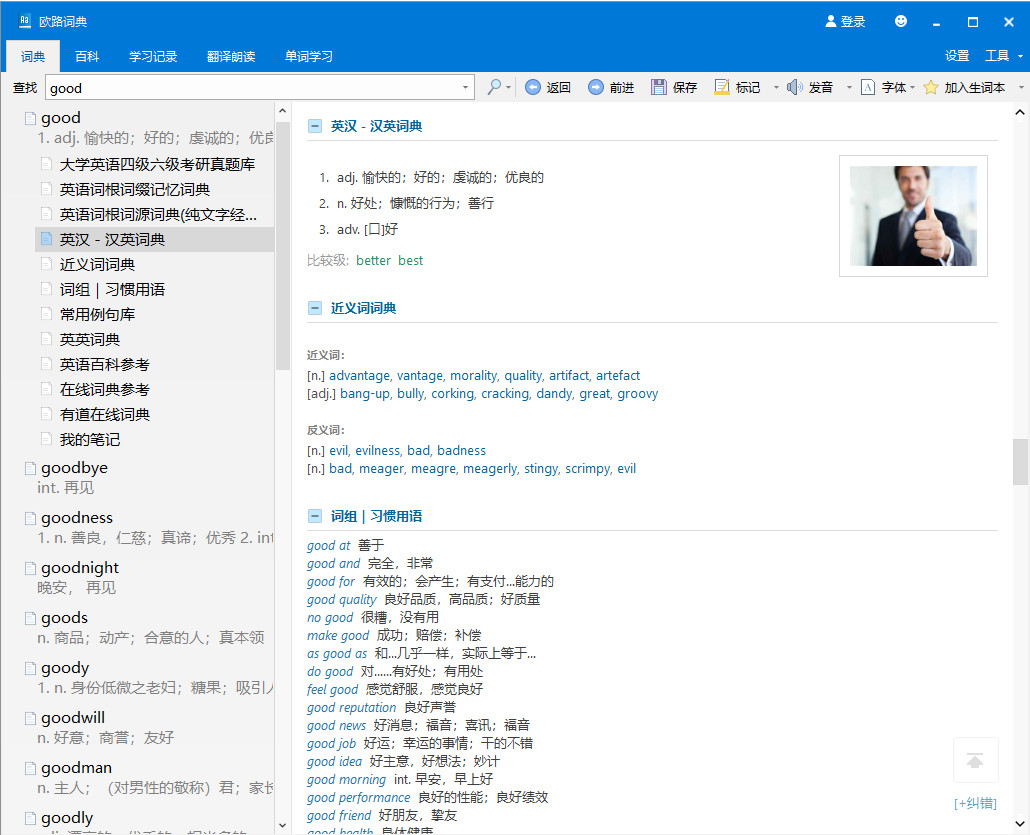Click the 加入生词本 star icon
Viewport: 1030px width, 835px height.
click(x=931, y=87)
